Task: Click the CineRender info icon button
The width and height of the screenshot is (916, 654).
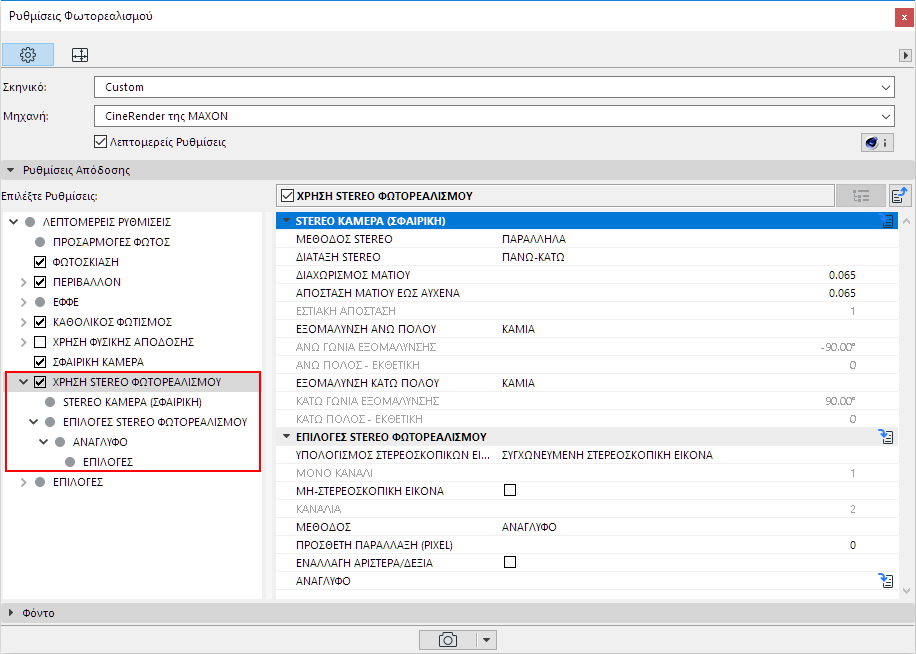Action: (x=877, y=142)
